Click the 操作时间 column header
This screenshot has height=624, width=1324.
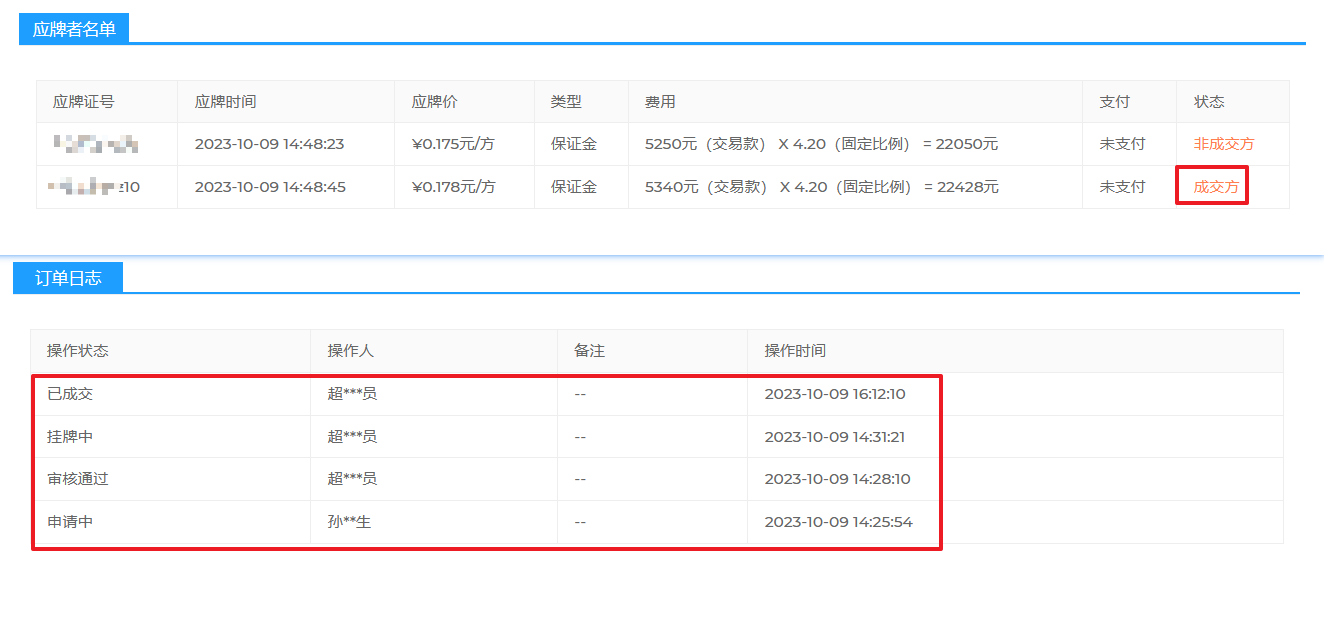point(795,351)
